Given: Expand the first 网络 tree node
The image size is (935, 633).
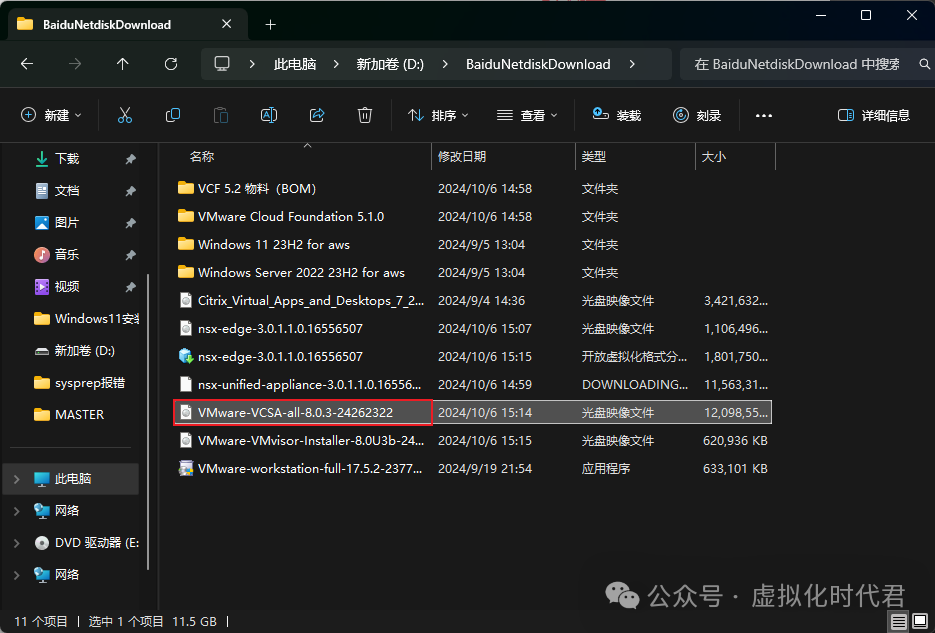Looking at the screenshot, I should tap(17, 511).
